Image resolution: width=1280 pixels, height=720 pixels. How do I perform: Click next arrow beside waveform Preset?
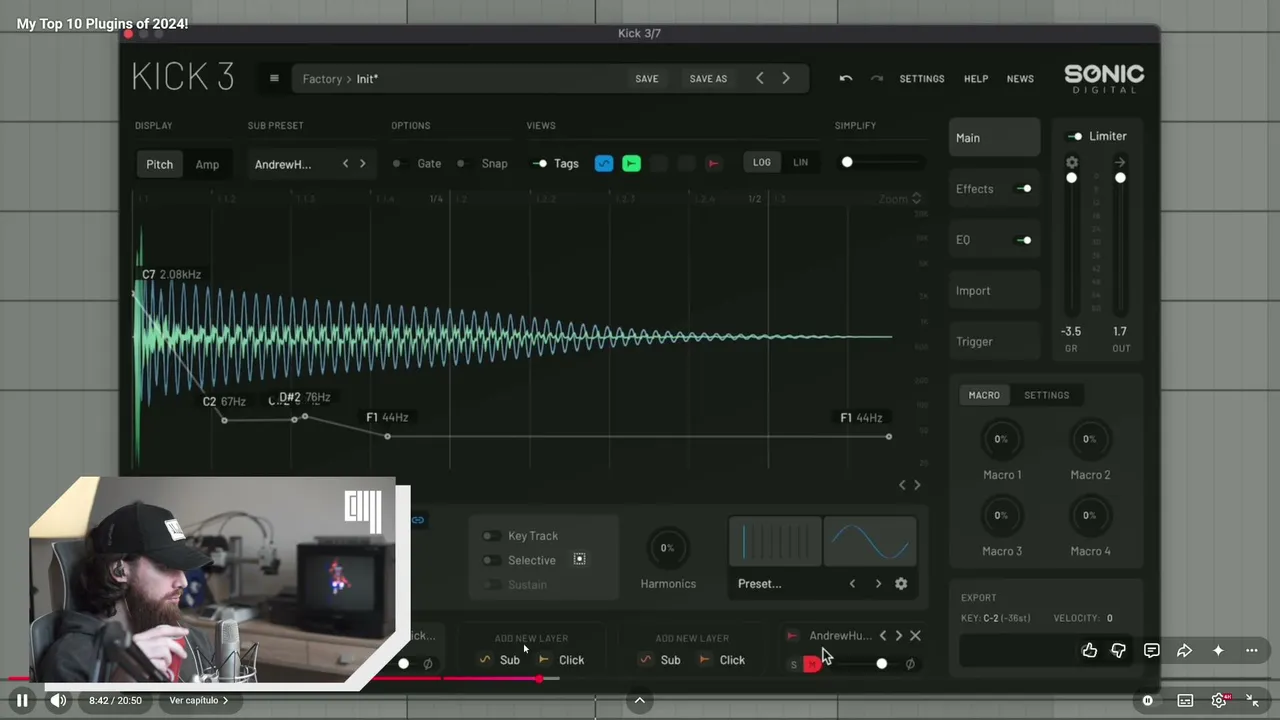coord(878,584)
